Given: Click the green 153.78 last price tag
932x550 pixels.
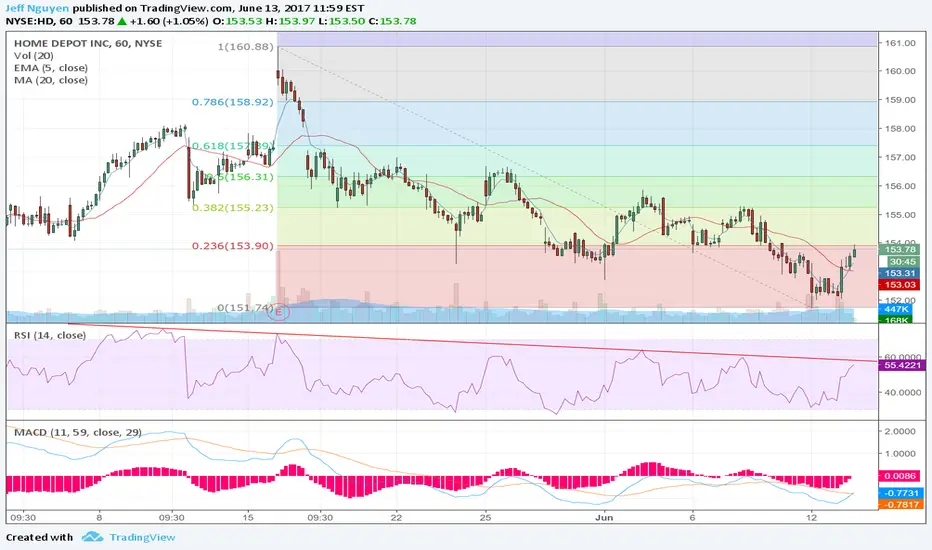Looking at the screenshot, I should (x=900, y=250).
